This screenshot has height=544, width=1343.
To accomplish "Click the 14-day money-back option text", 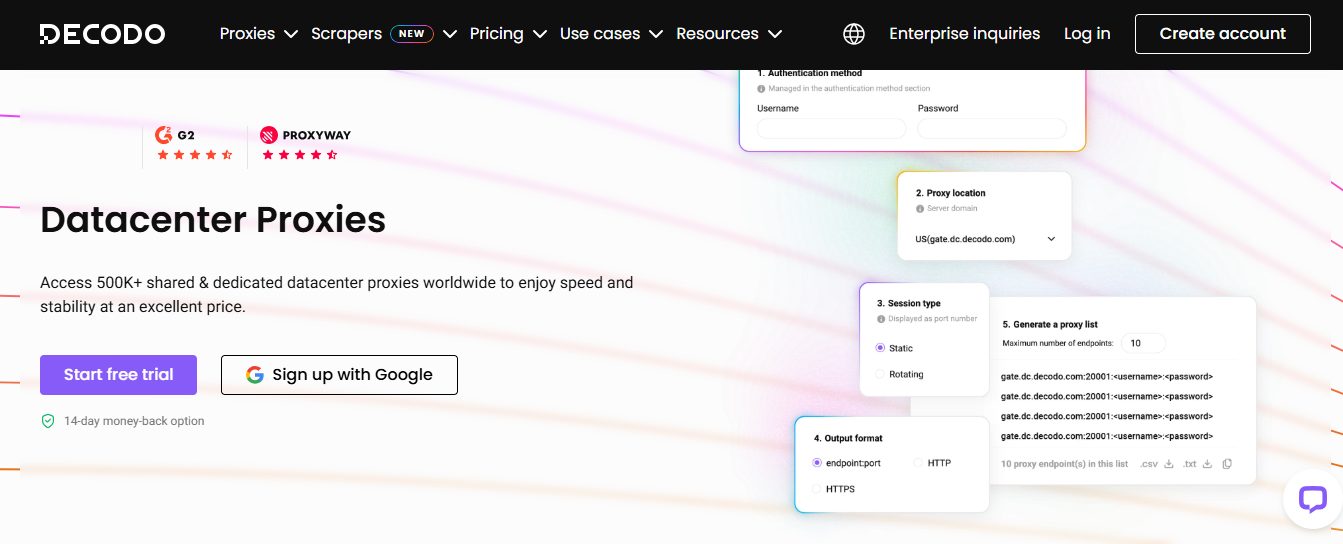I will pos(134,421).
